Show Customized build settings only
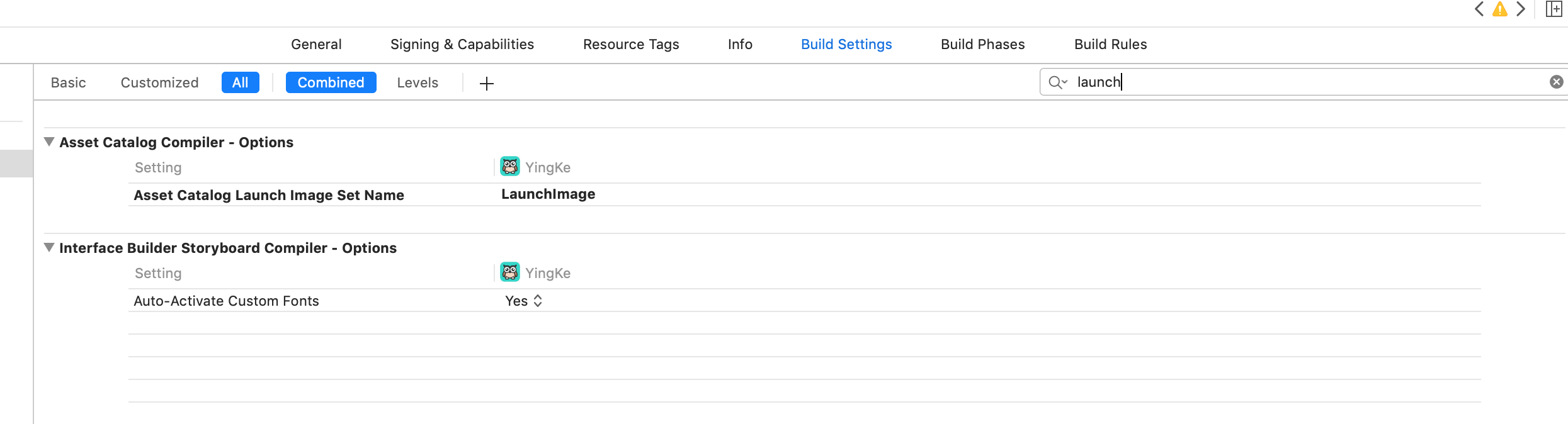The height and width of the screenshot is (424, 1568). click(x=159, y=82)
